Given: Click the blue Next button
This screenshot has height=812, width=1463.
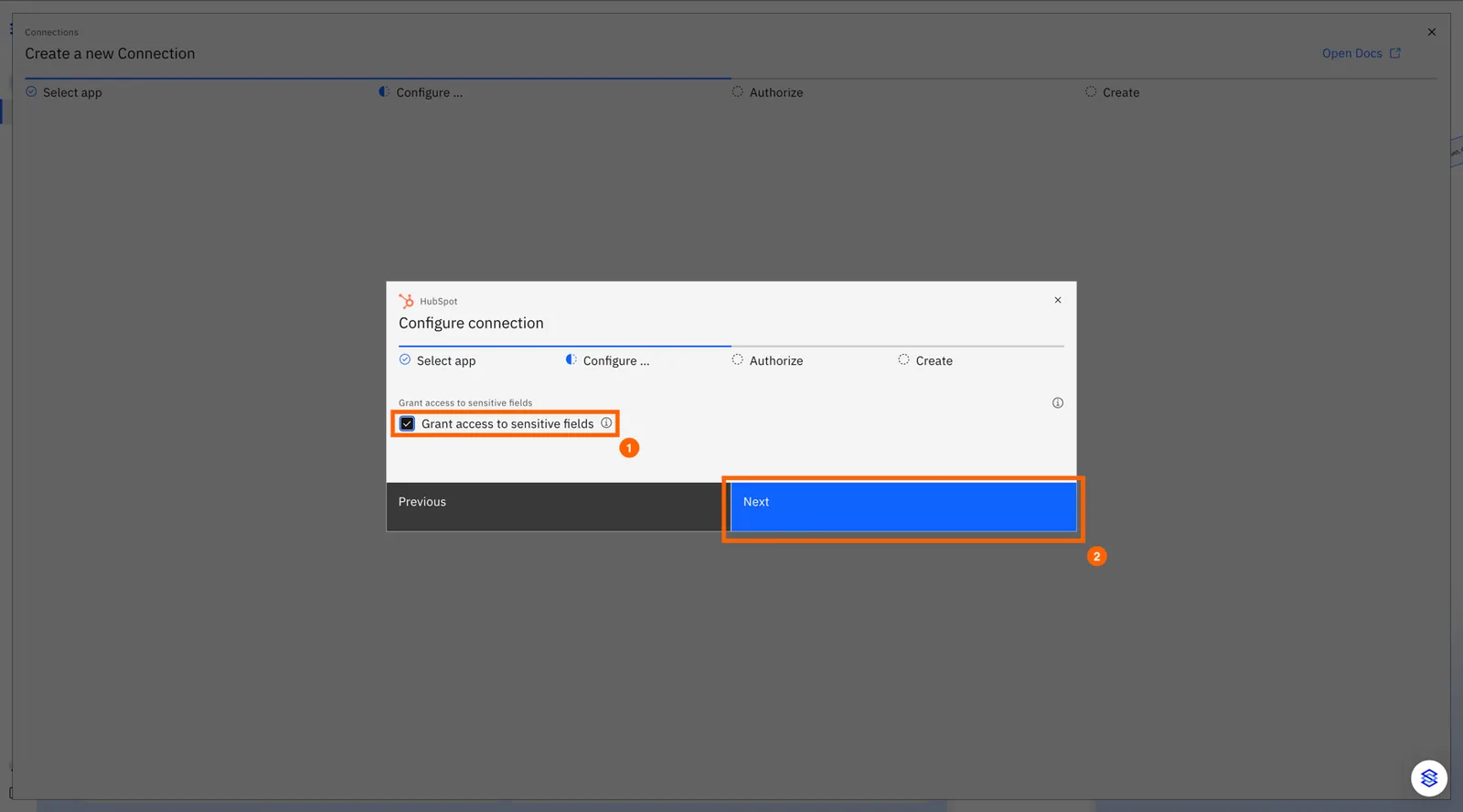Looking at the screenshot, I should click(903, 507).
